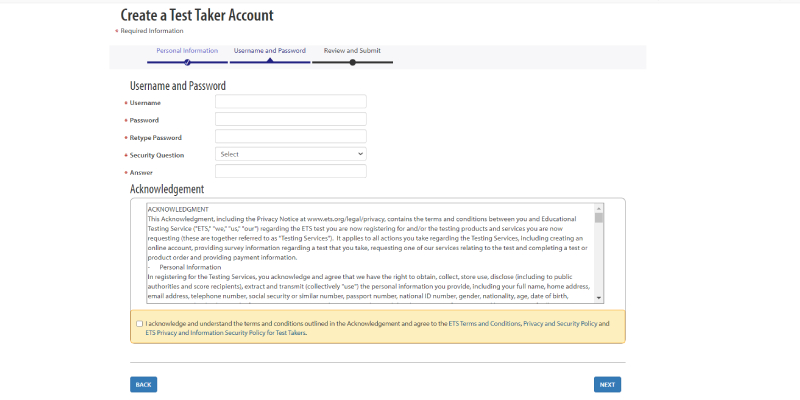Switch to the Personal Information tab
This screenshot has width=800, height=400.
187,50
